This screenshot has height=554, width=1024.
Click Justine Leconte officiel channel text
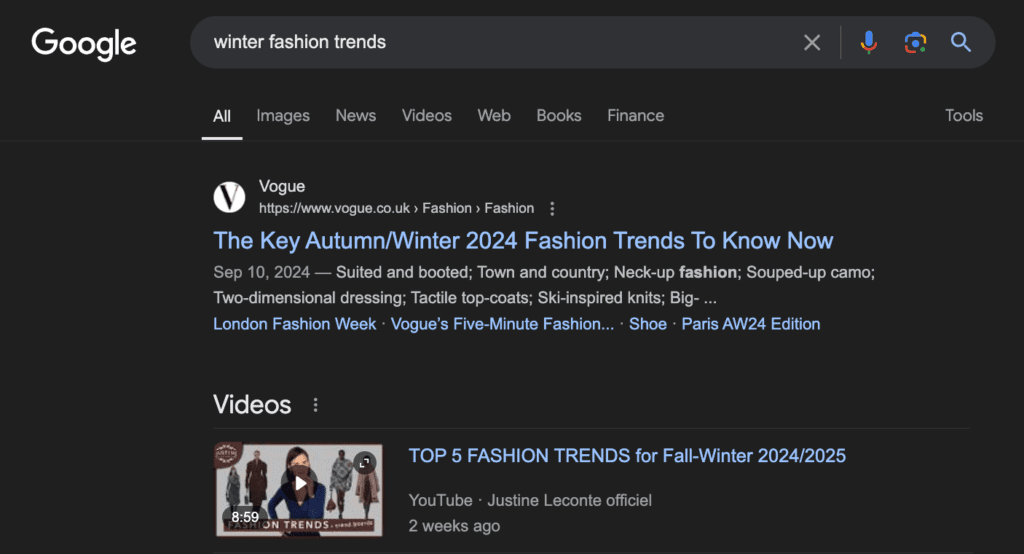(x=569, y=500)
